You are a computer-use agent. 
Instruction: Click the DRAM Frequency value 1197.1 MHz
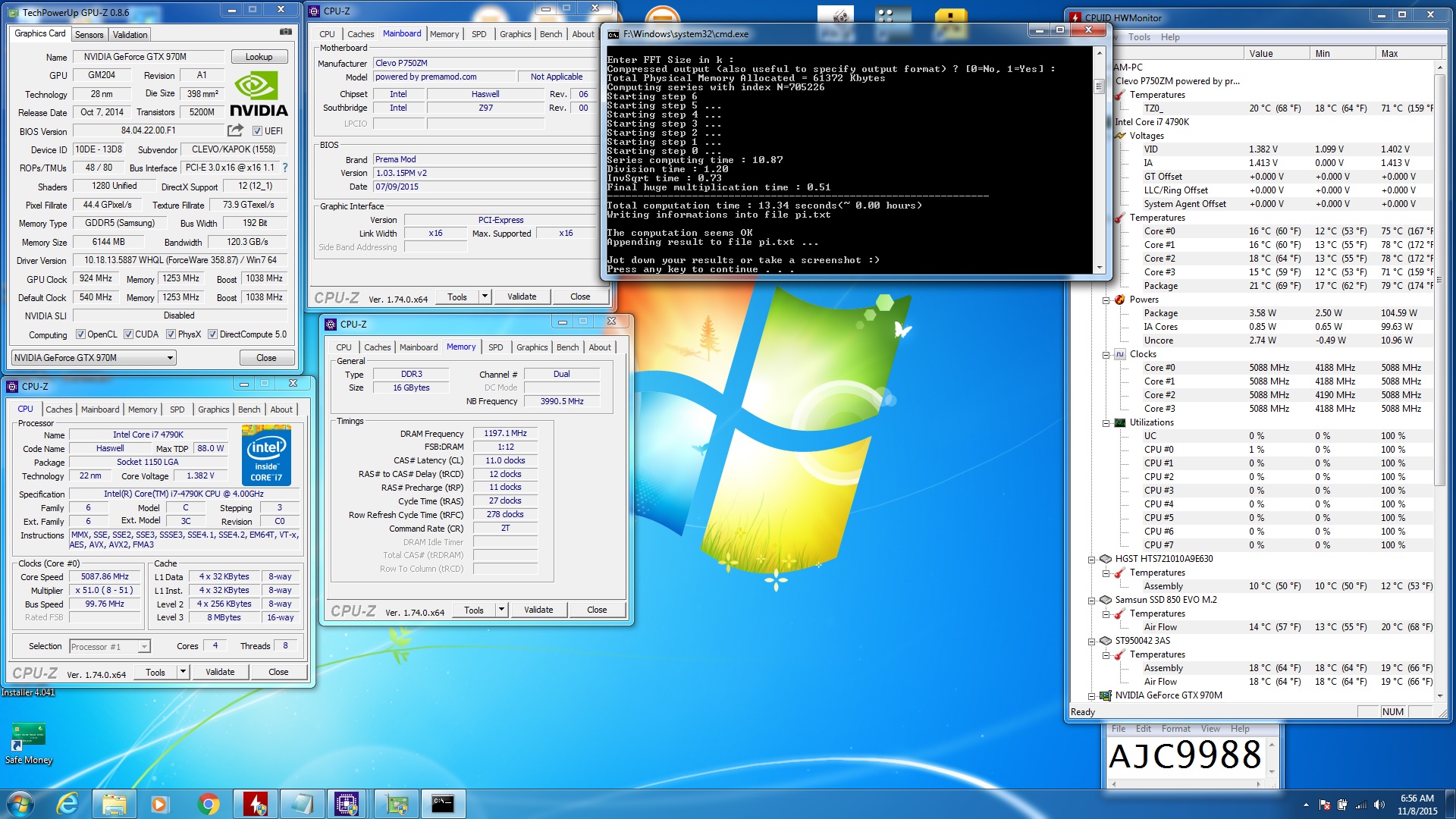click(x=505, y=434)
